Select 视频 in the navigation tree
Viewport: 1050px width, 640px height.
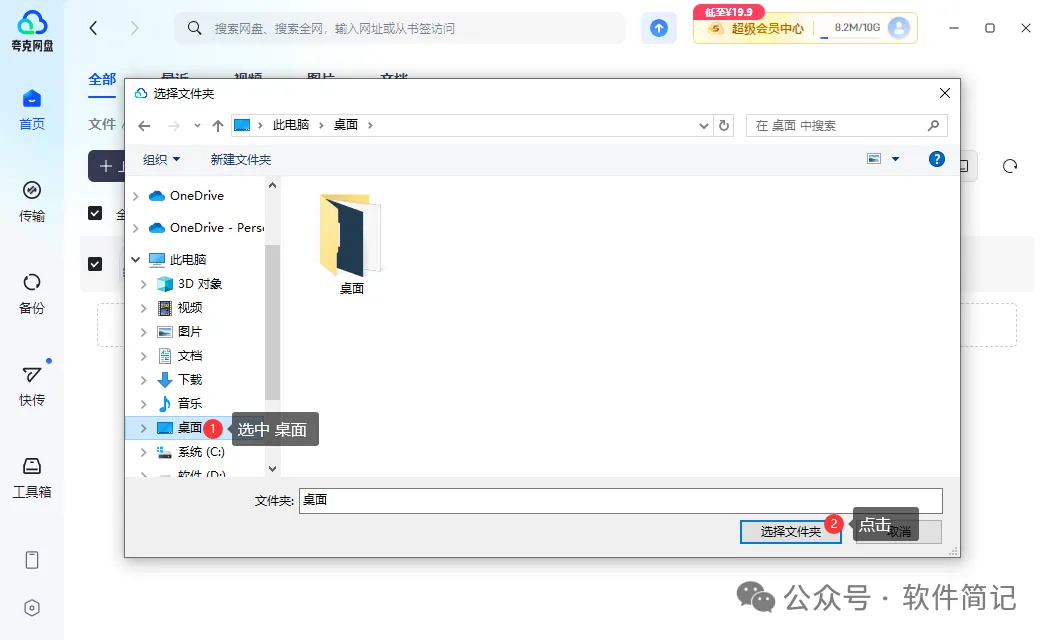[190, 308]
